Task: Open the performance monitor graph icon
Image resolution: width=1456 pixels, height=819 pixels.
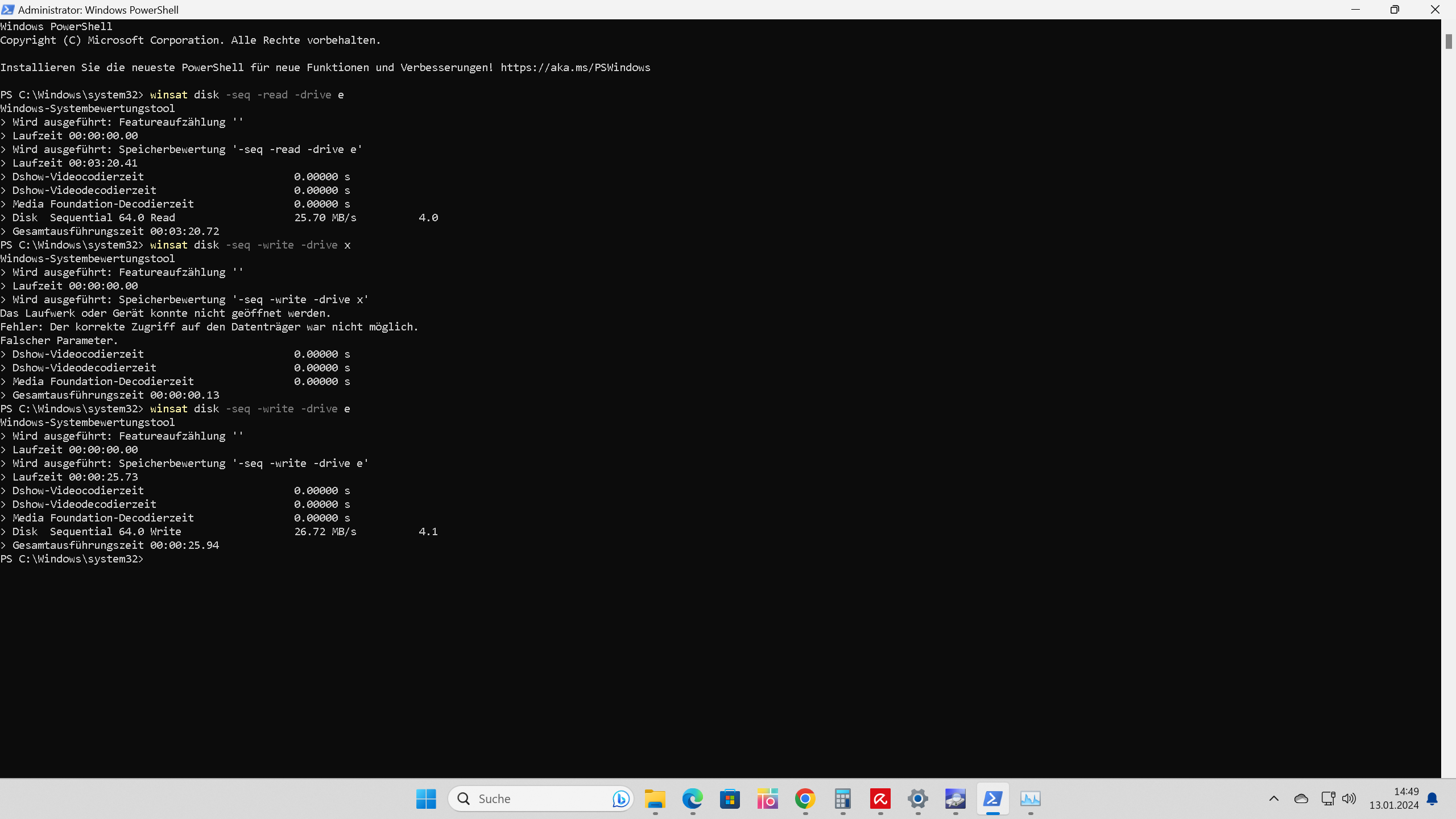Action: pos(1030,799)
